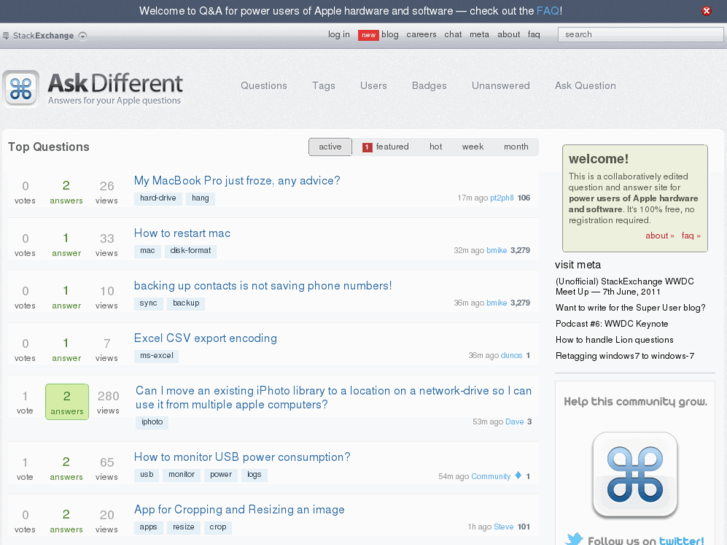Viewport: 727px width, 545px height.
Task: Click the sync tag
Action: pos(148,303)
